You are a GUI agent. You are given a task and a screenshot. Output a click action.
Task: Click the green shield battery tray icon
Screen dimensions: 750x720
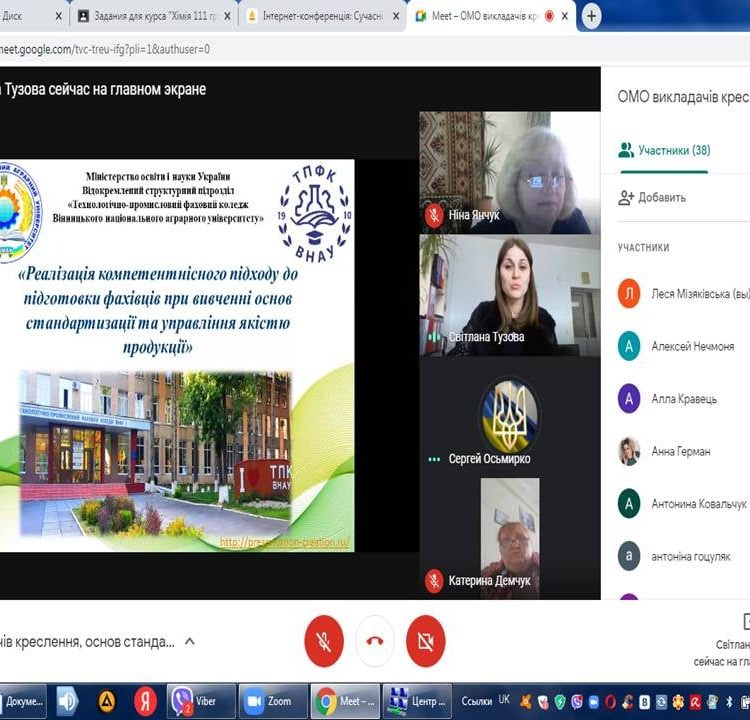[560, 702]
